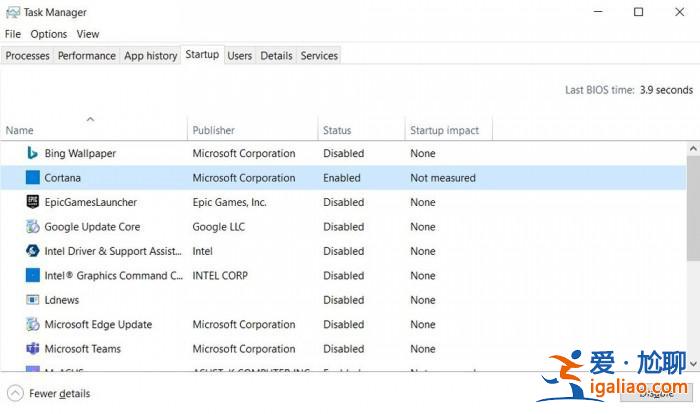This screenshot has height=414, width=700.
Task: Click Bing Wallpaper's Disabled status cell
Action: tap(343, 153)
